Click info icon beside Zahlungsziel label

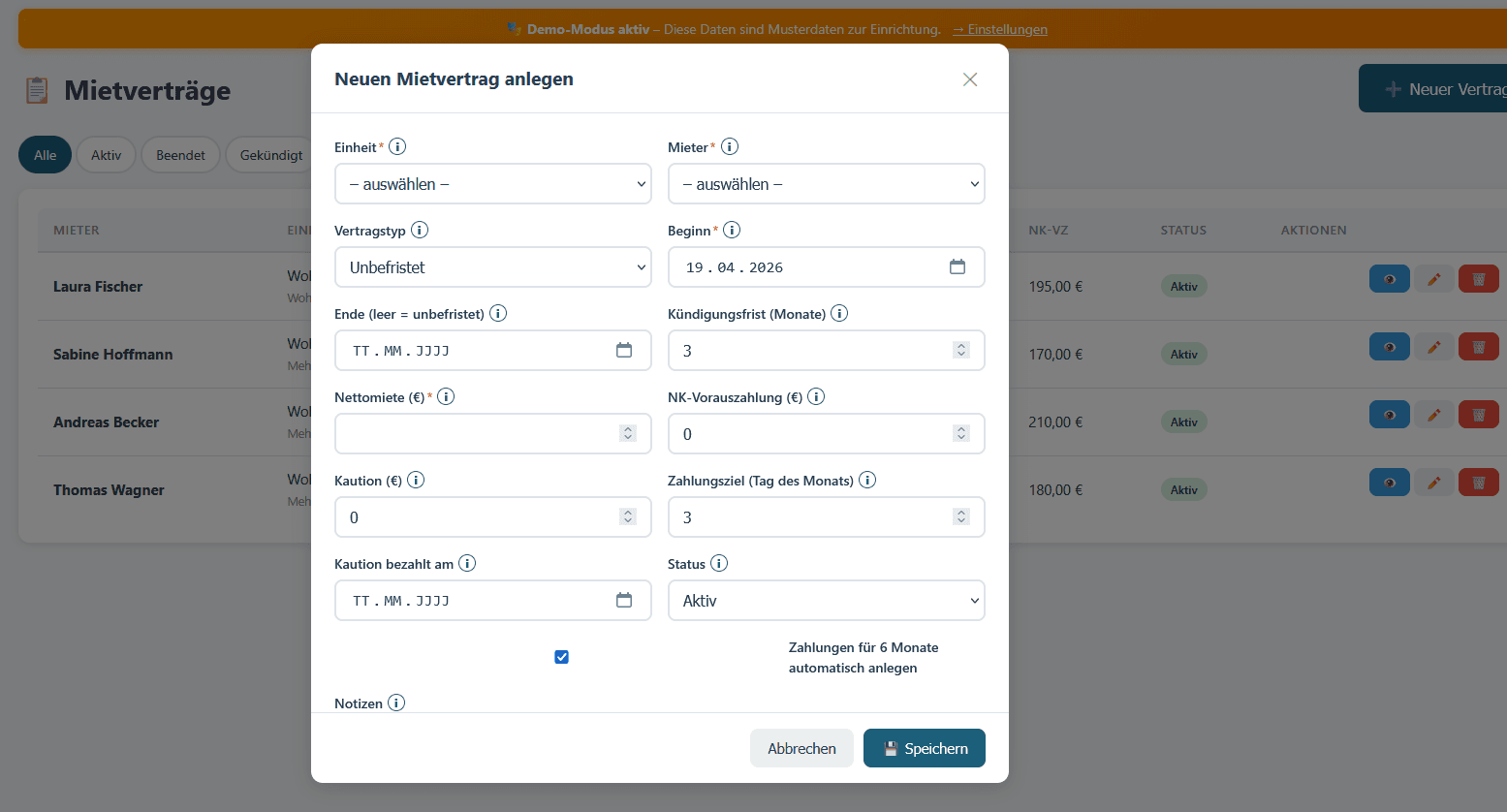(x=867, y=481)
